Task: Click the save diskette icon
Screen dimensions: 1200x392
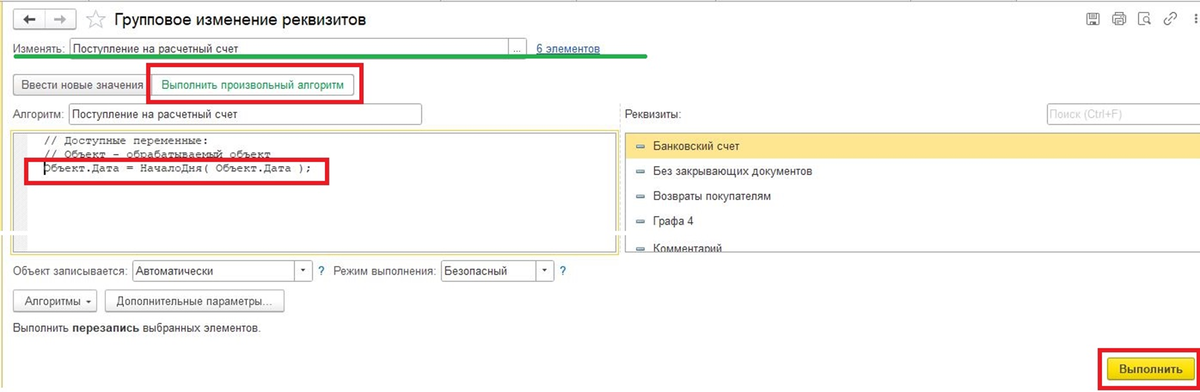Action: tap(1093, 19)
